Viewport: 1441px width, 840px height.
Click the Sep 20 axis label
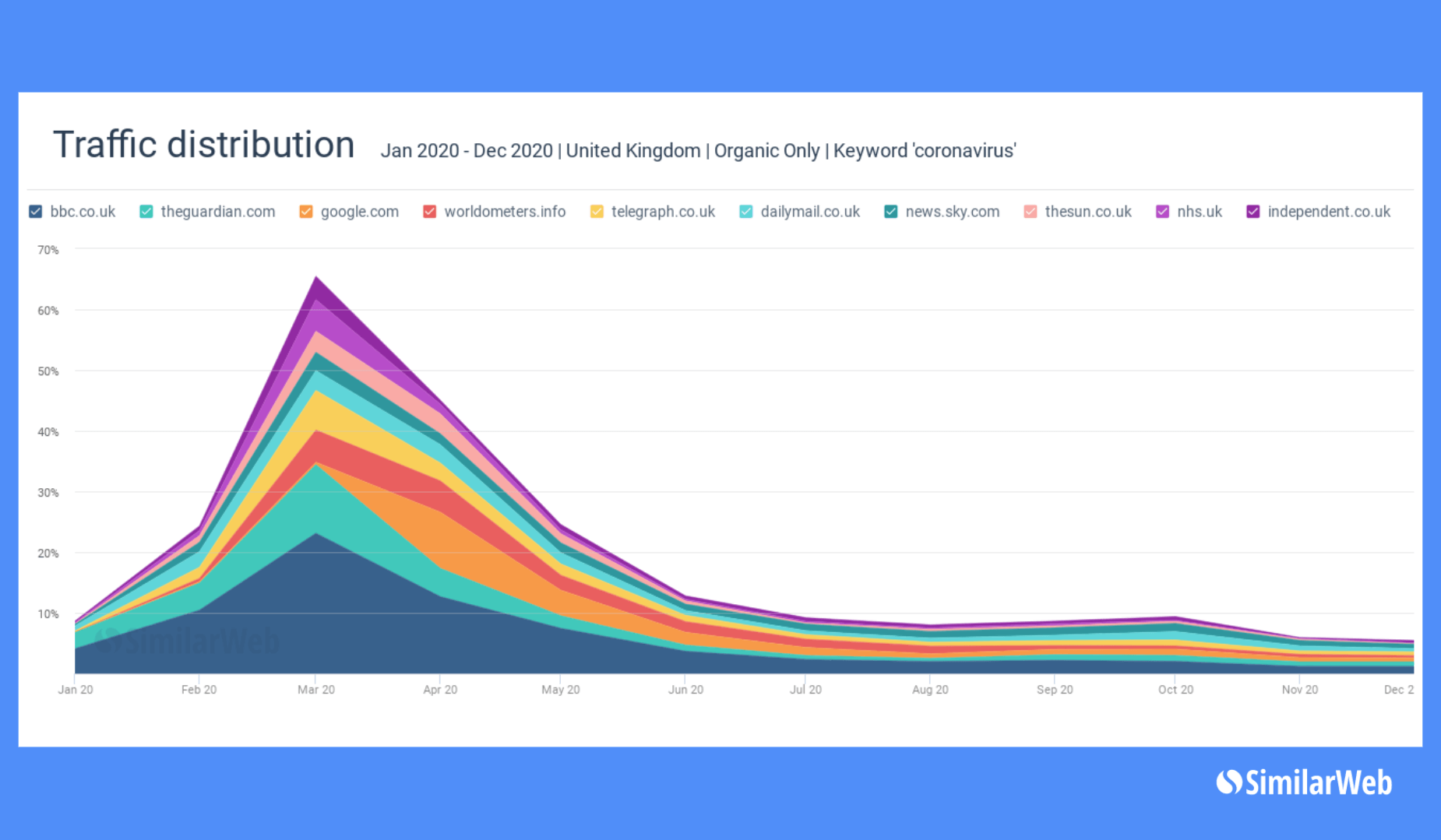tap(1055, 690)
